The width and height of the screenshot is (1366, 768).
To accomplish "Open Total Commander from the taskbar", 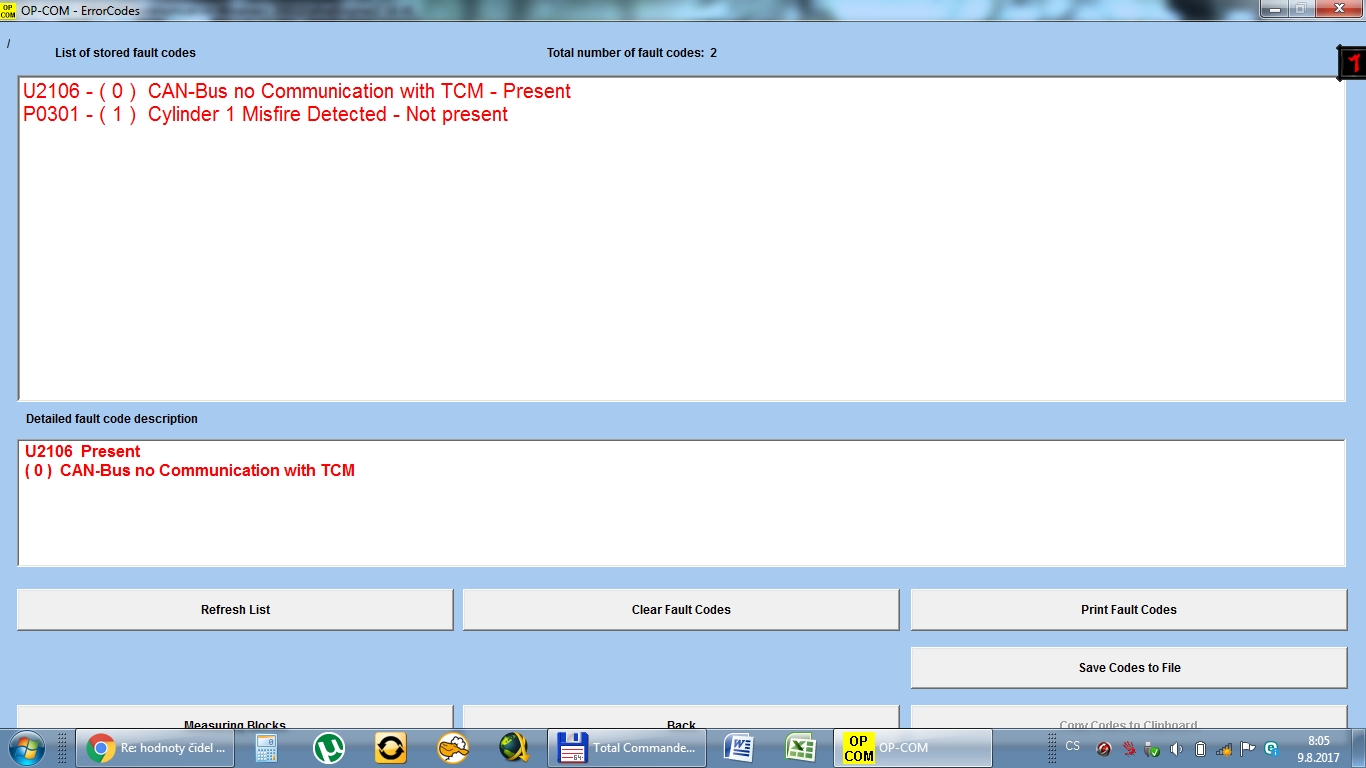I will 626,747.
